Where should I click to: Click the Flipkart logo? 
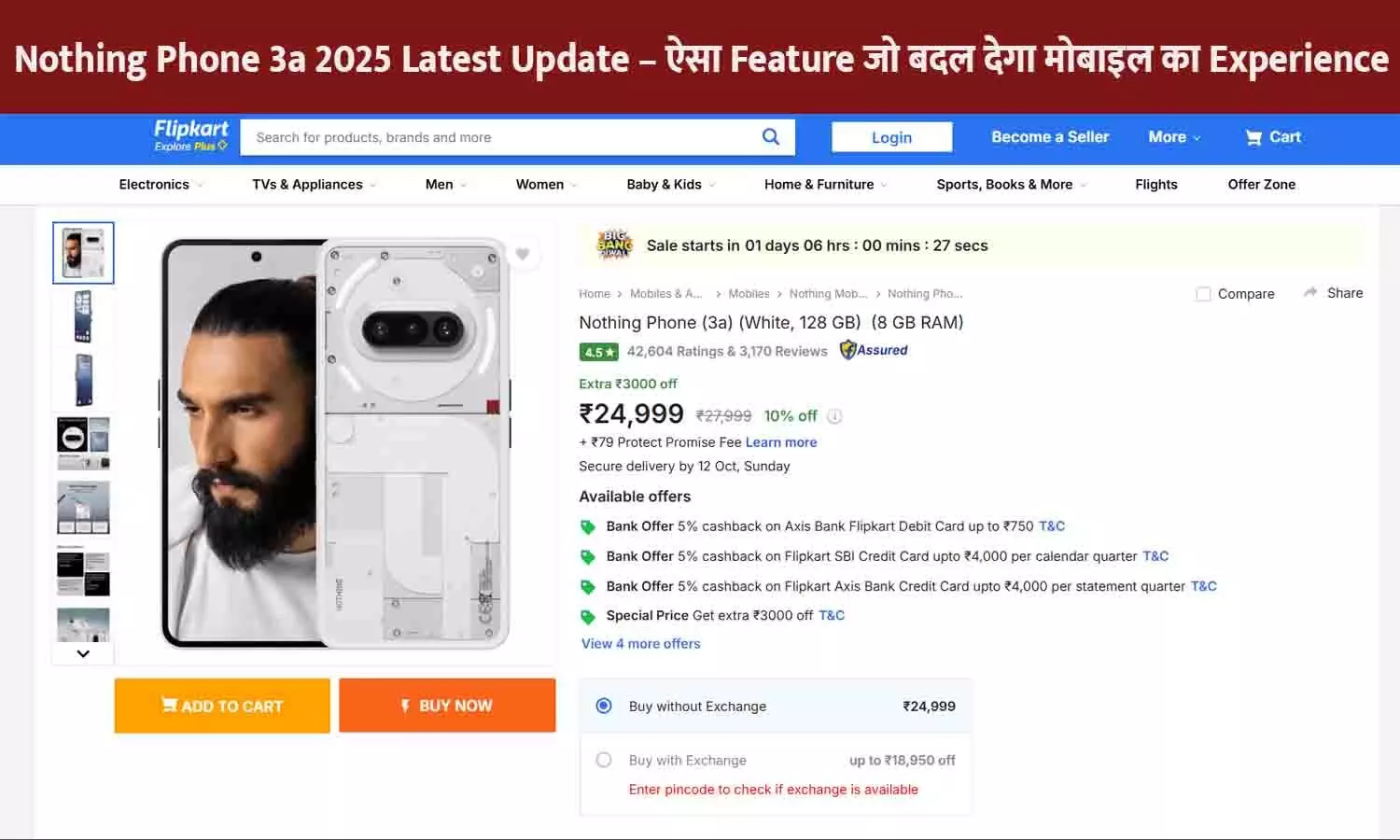click(189, 136)
